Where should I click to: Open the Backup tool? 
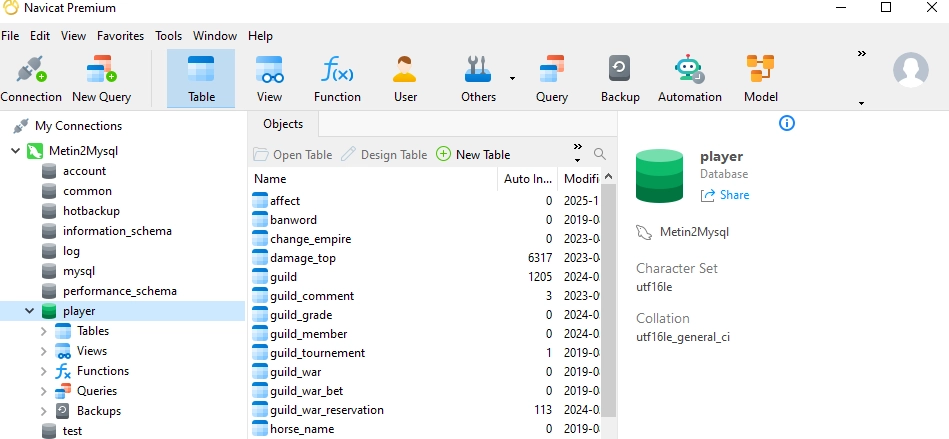620,79
